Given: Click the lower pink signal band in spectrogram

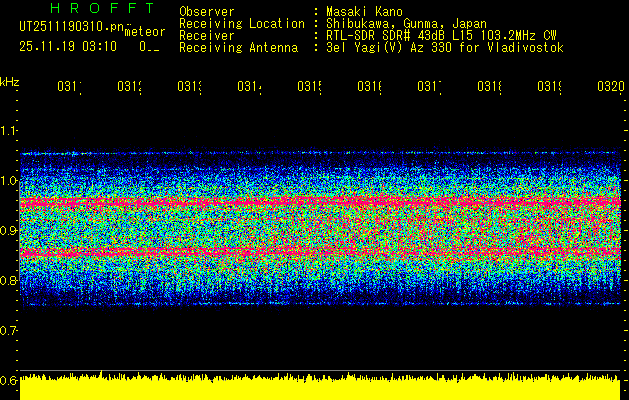Looking at the screenshot, I should click(320, 254).
